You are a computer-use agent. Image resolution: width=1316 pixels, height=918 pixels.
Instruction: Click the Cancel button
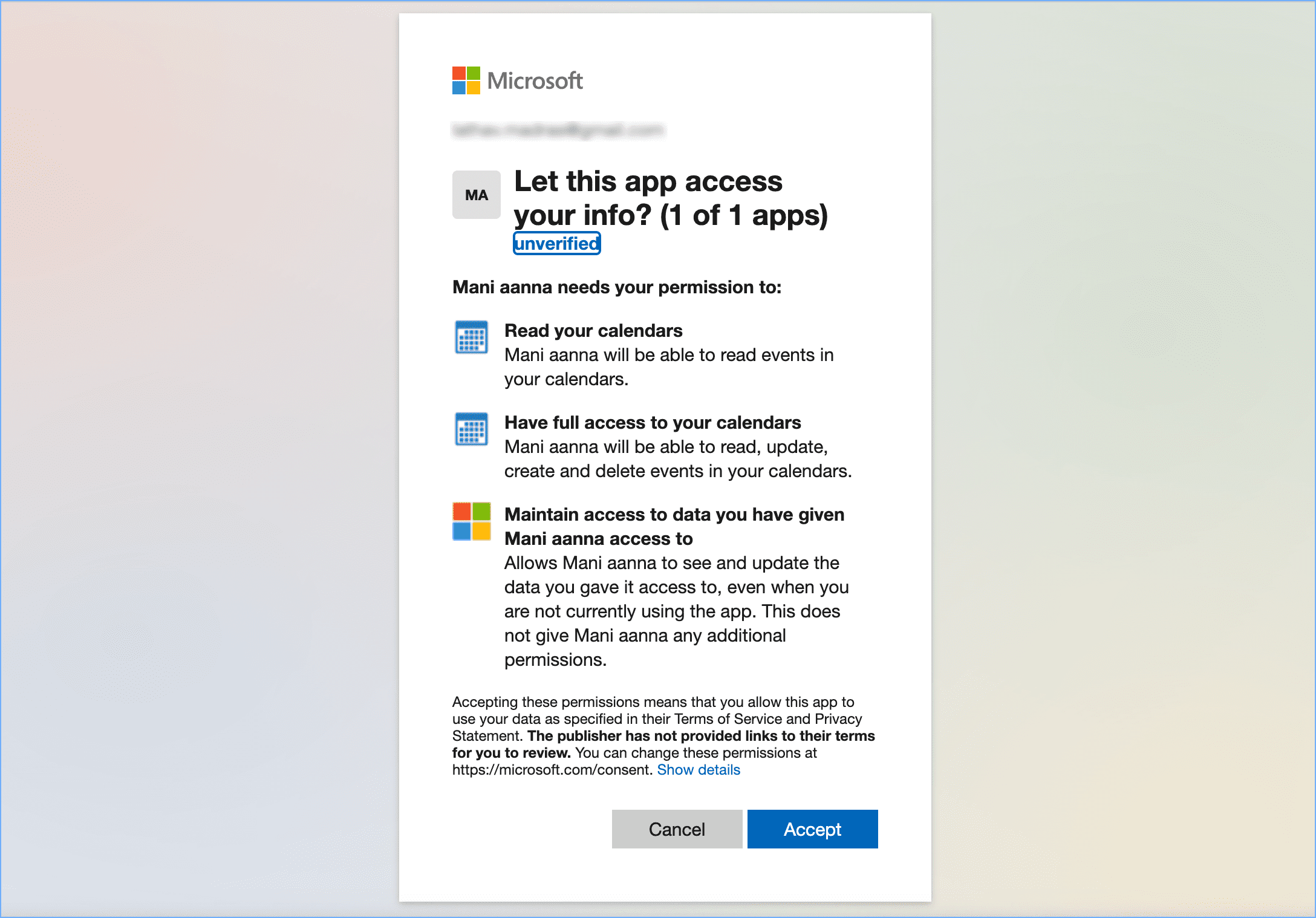point(677,828)
